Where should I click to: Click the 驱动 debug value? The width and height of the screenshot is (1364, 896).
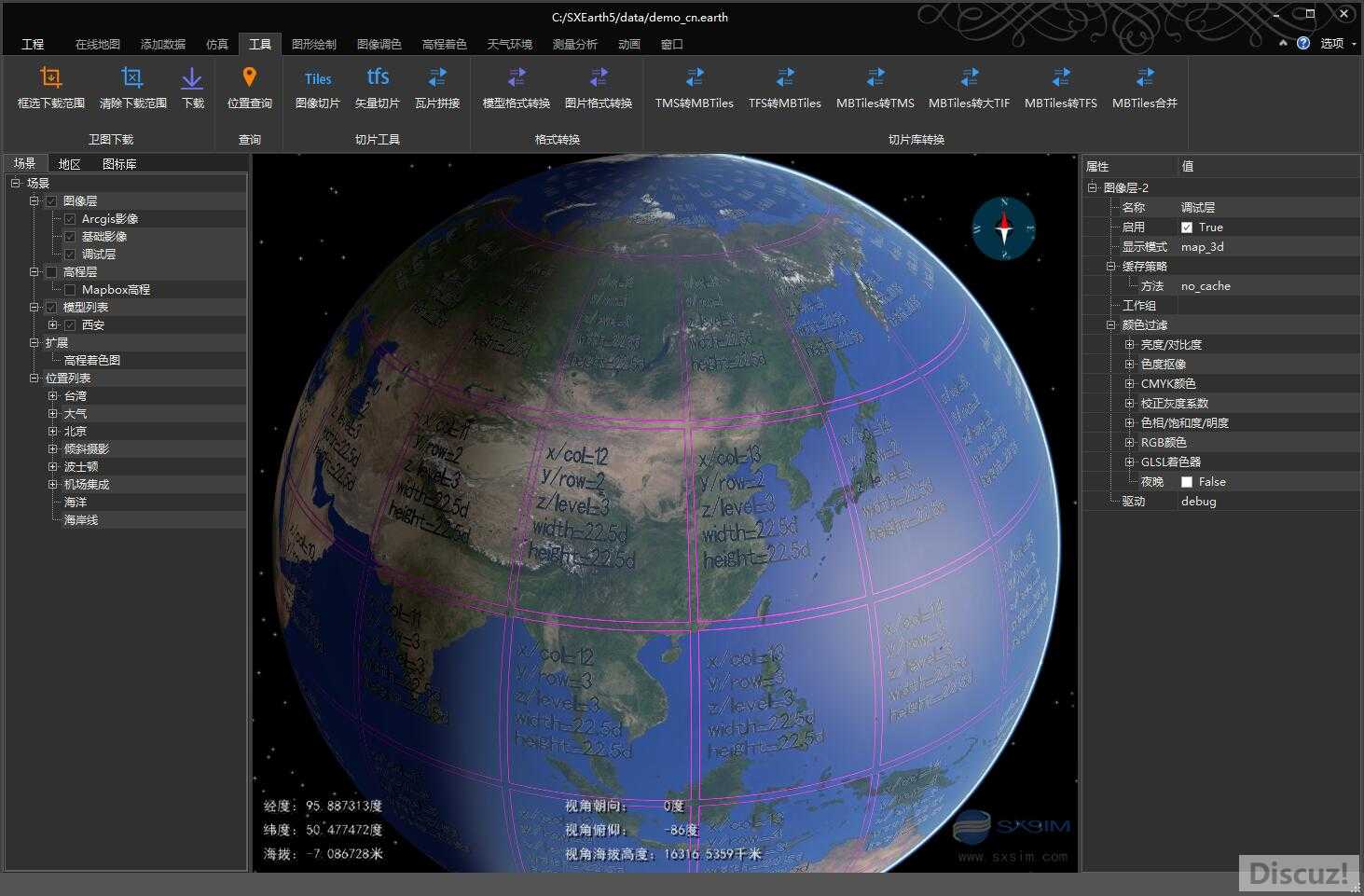(x=1268, y=502)
